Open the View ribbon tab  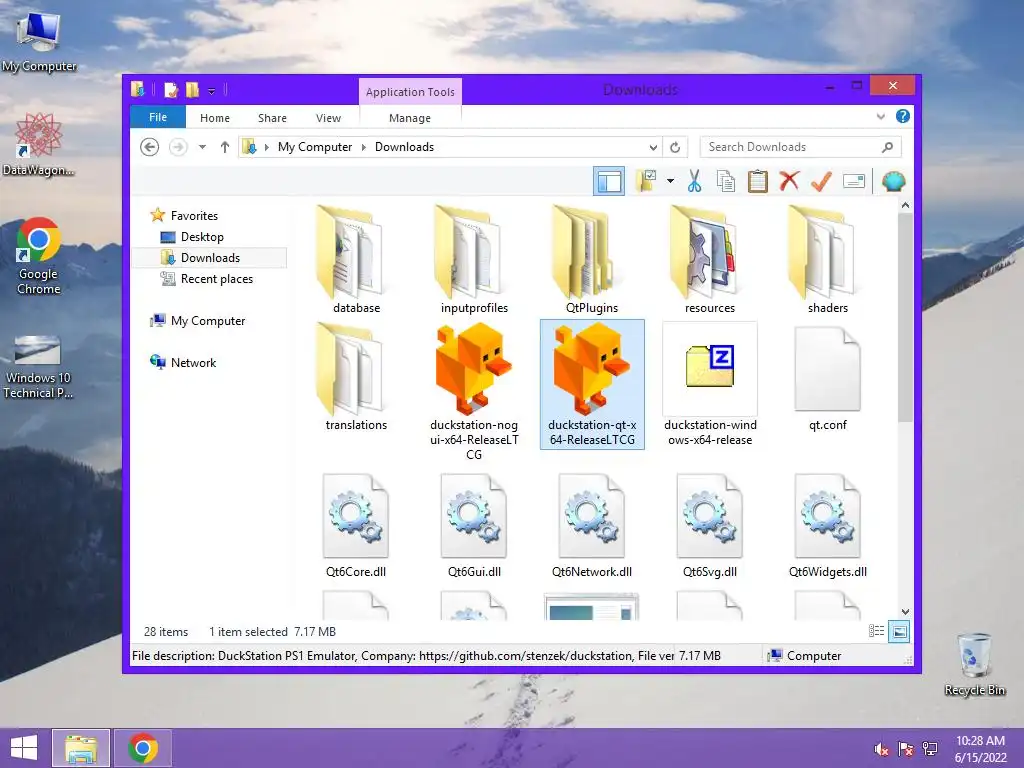pyautogui.click(x=328, y=118)
